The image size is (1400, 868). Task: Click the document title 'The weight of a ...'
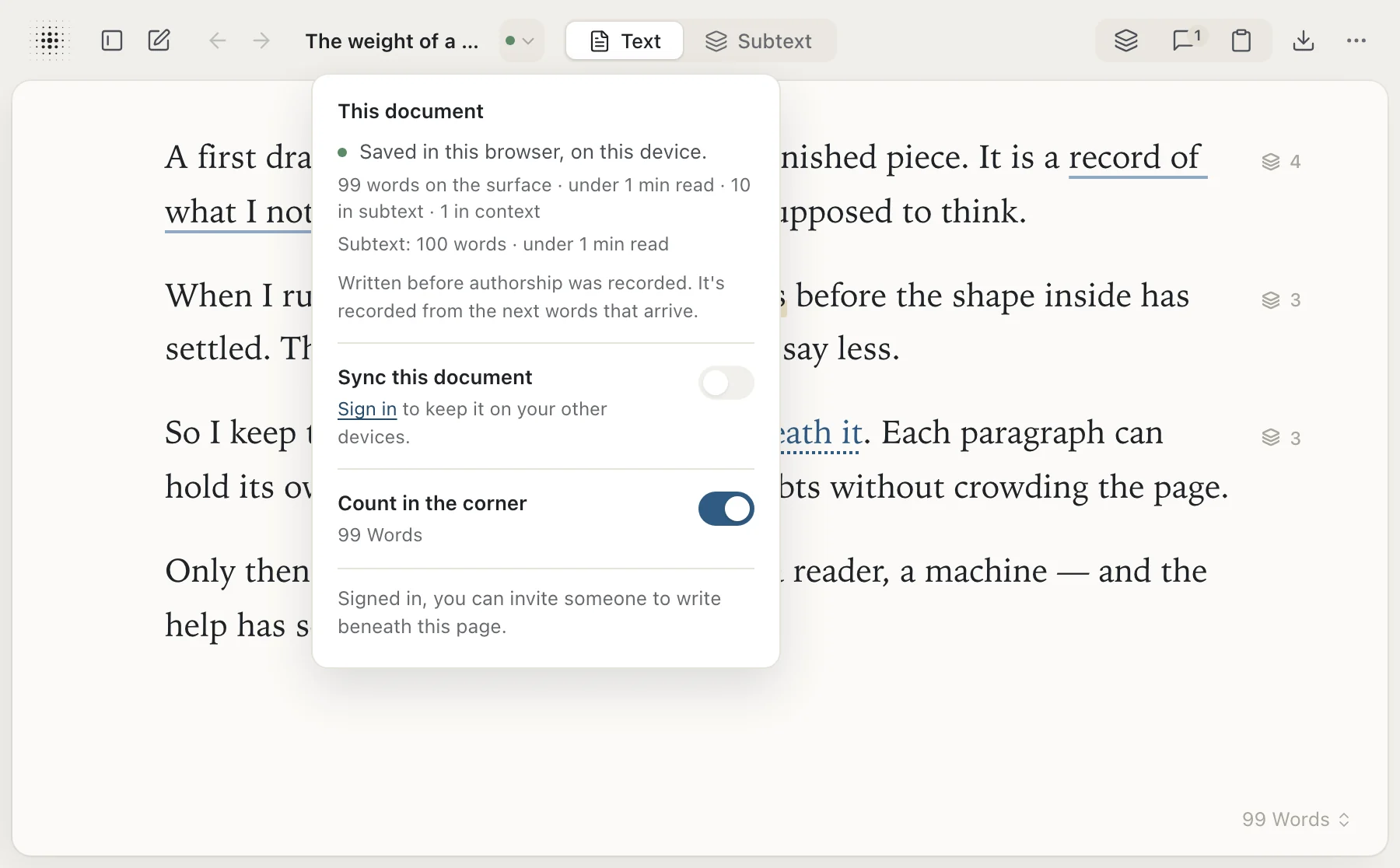392,41
